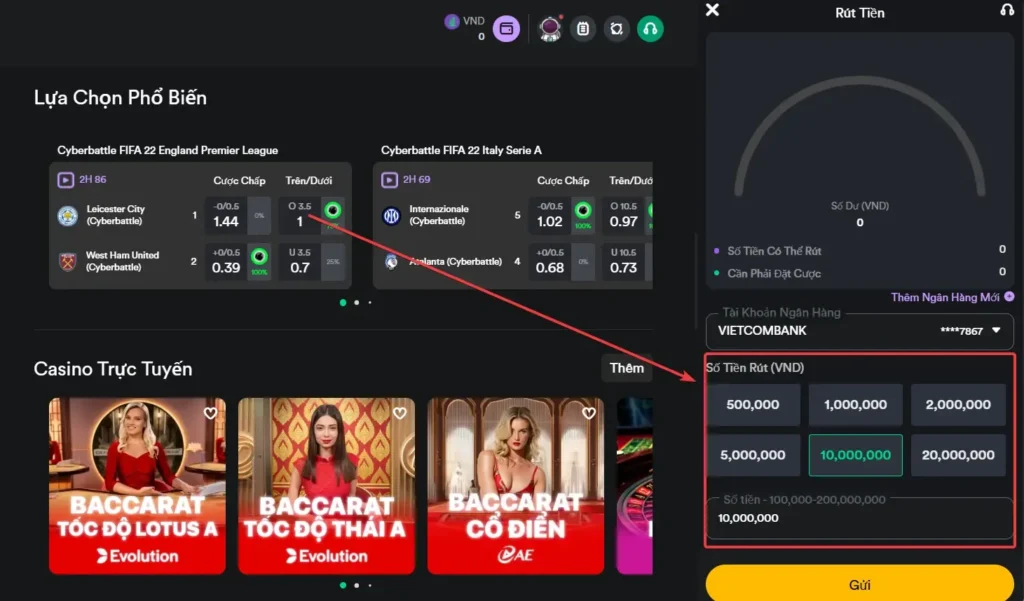Image resolution: width=1024 pixels, height=601 pixels.
Task: Pick the U 3.5 odds 0.7
Action: click(x=300, y=261)
